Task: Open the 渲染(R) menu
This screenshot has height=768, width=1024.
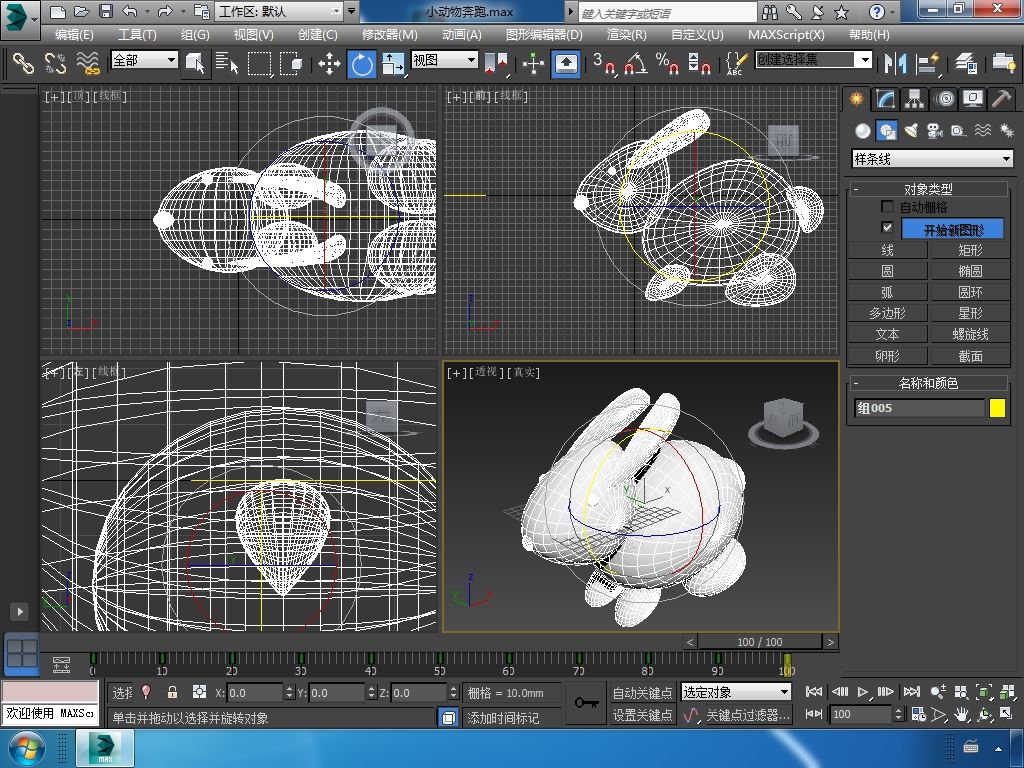Action: tap(626, 34)
